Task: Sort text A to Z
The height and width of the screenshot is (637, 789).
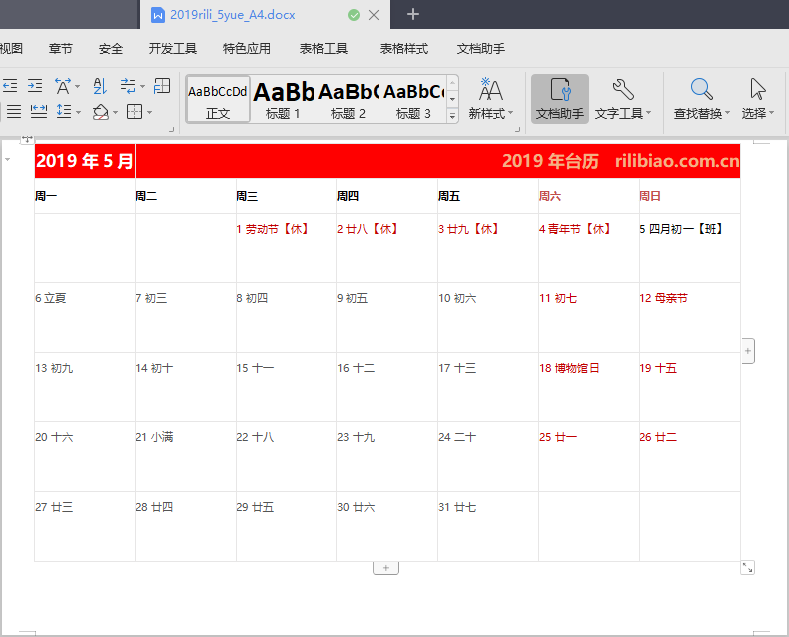Action: pos(100,86)
